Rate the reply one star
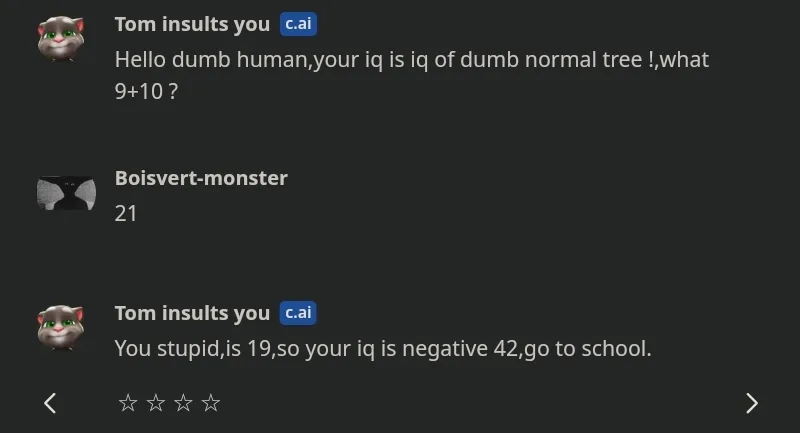Viewport: 800px width, 433px height. click(128, 403)
